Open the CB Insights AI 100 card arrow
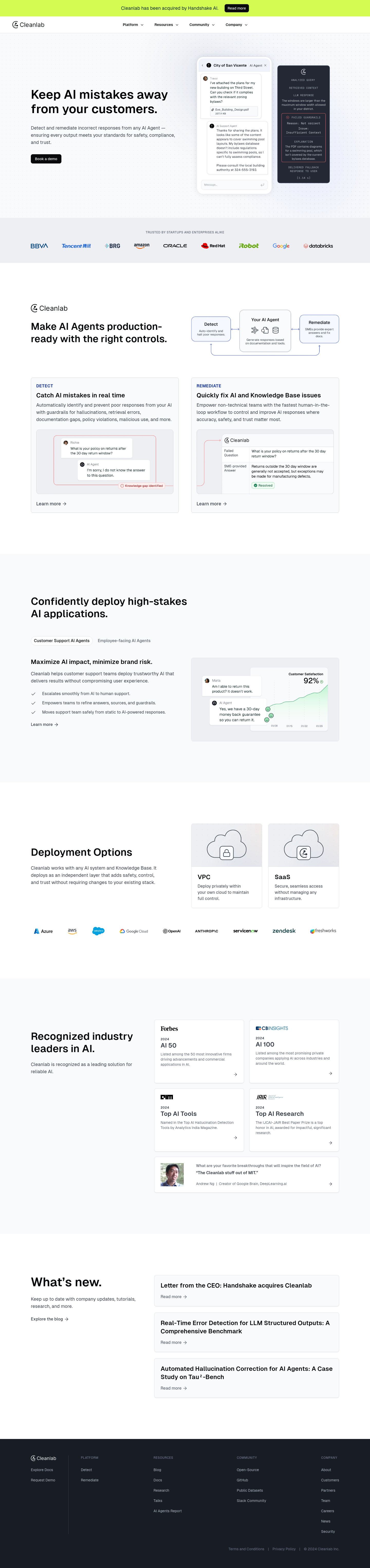Viewport: 370px width, 1568px height. click(x=330, y=1073)
